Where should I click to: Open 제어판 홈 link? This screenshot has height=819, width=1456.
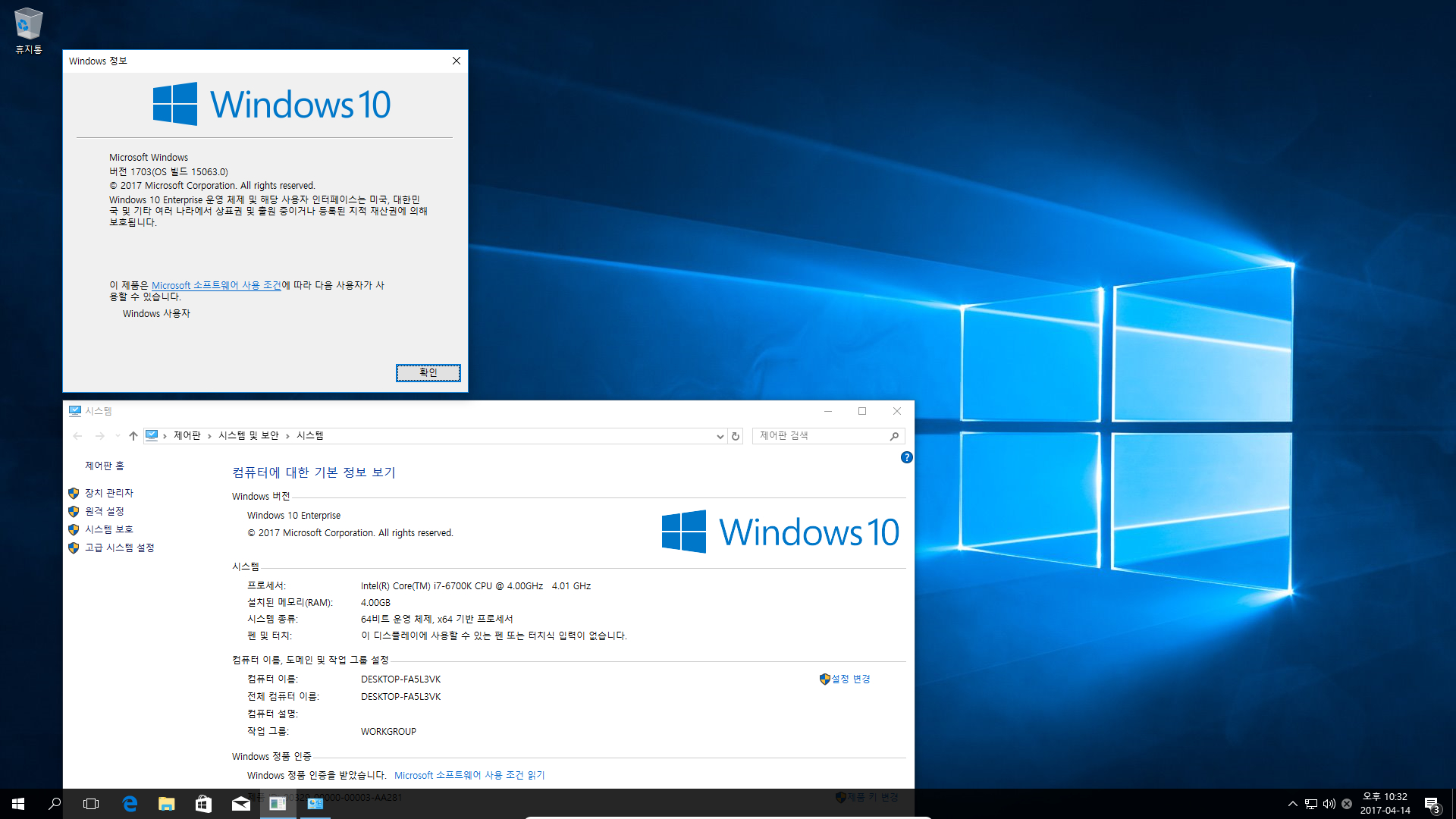click(x=105, y=466)
